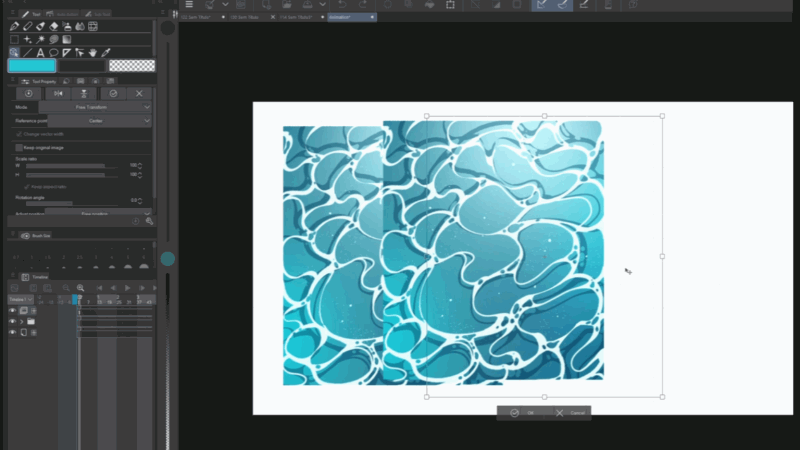Click the cyan main color swatch
800x450 pixels.
(30, 65)
